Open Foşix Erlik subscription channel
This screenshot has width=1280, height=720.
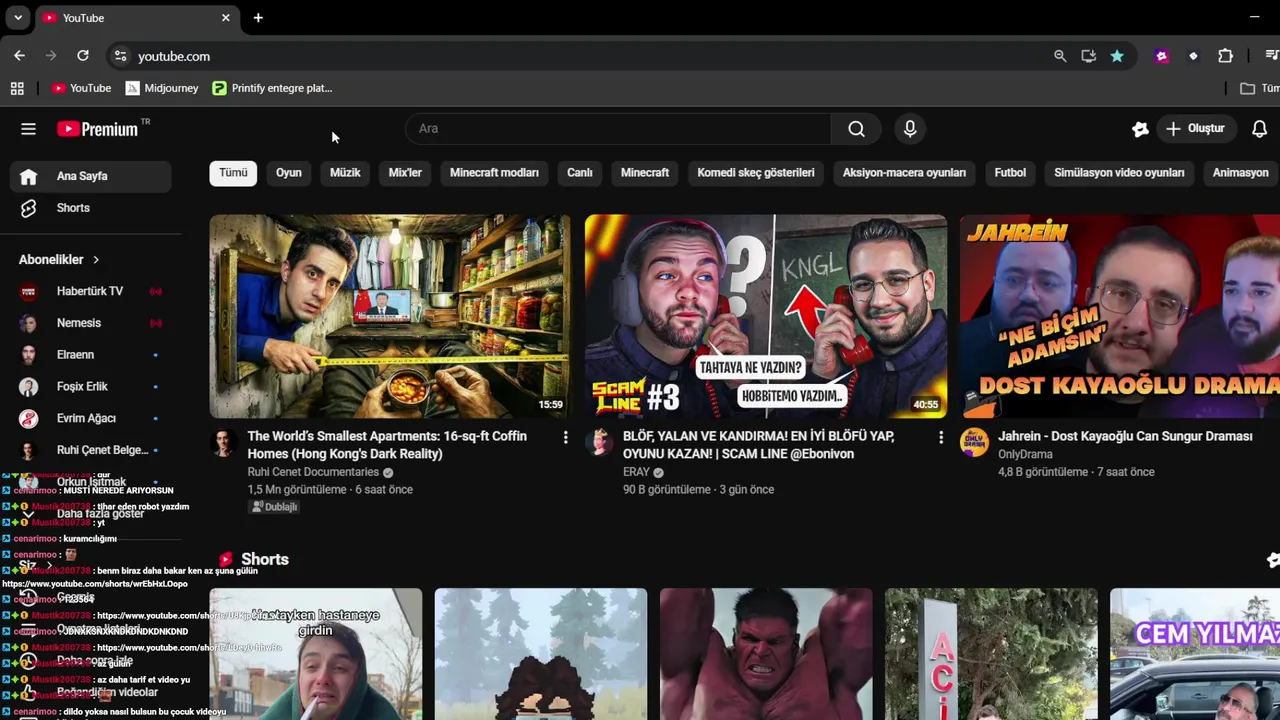click(91, 387)
